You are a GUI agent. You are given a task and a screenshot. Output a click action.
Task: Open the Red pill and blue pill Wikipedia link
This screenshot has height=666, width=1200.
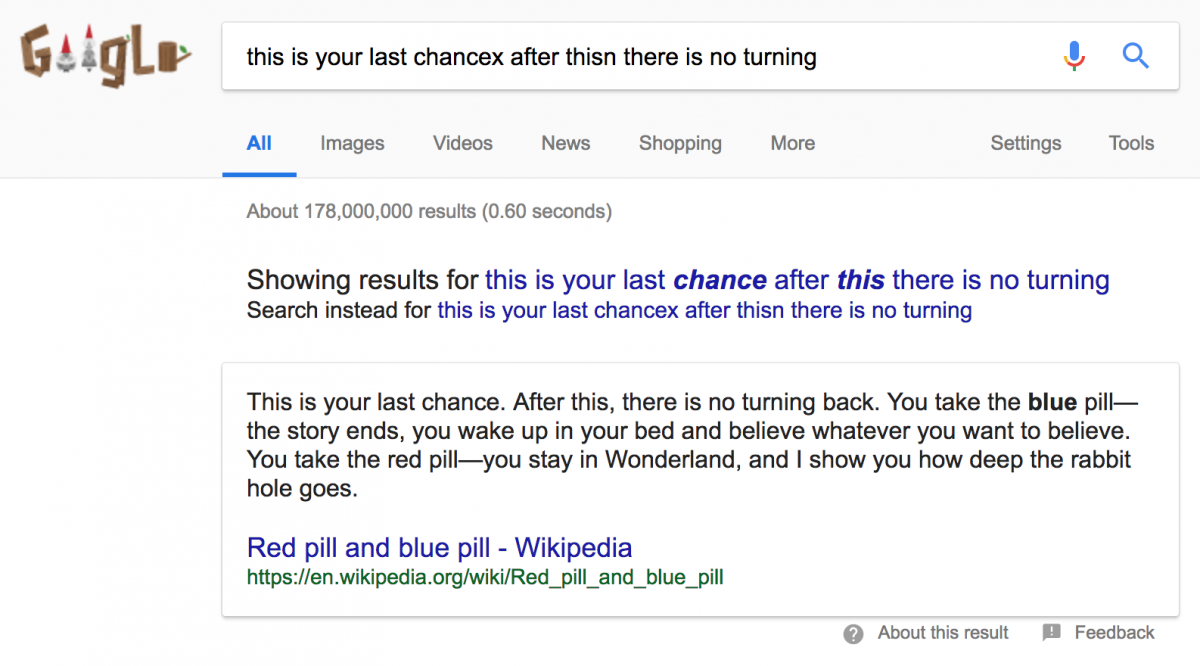439,548
